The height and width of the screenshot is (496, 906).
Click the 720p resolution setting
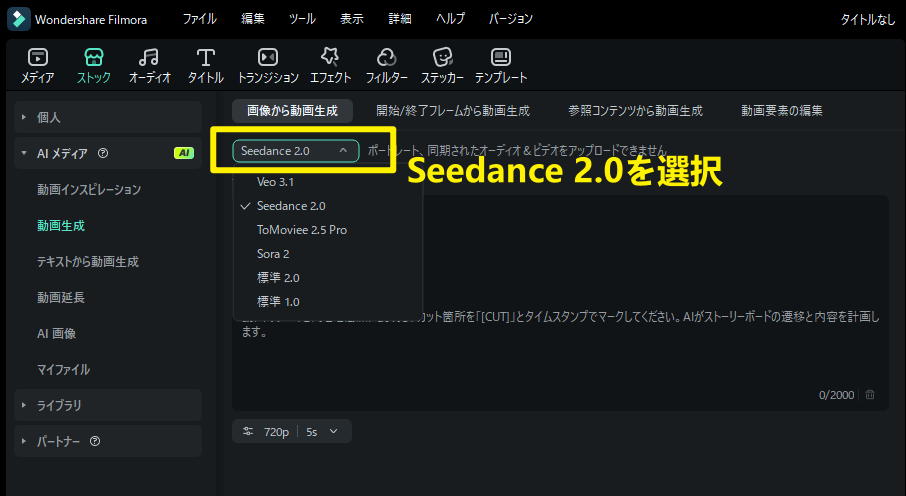click(x=276, y=432)
